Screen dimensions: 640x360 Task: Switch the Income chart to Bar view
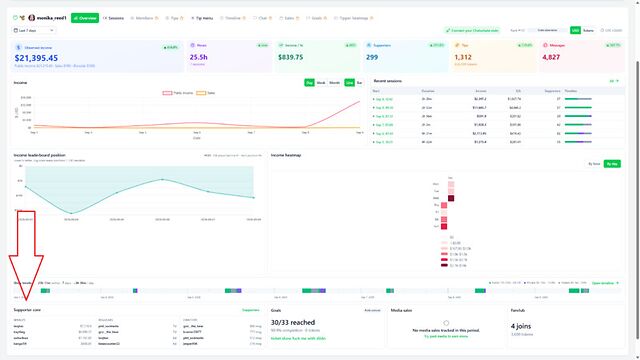360,83
